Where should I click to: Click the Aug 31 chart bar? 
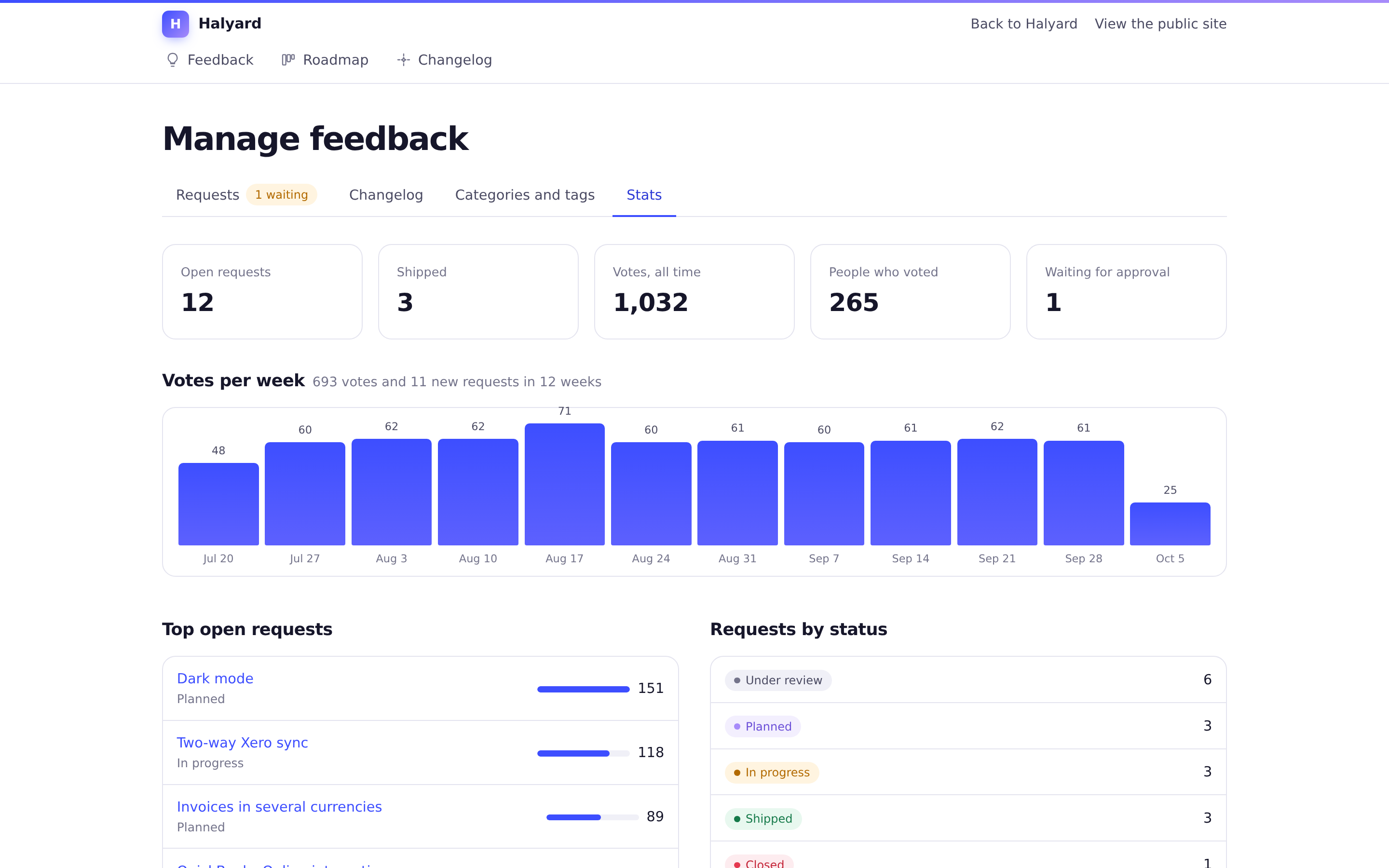click(737, 493)
